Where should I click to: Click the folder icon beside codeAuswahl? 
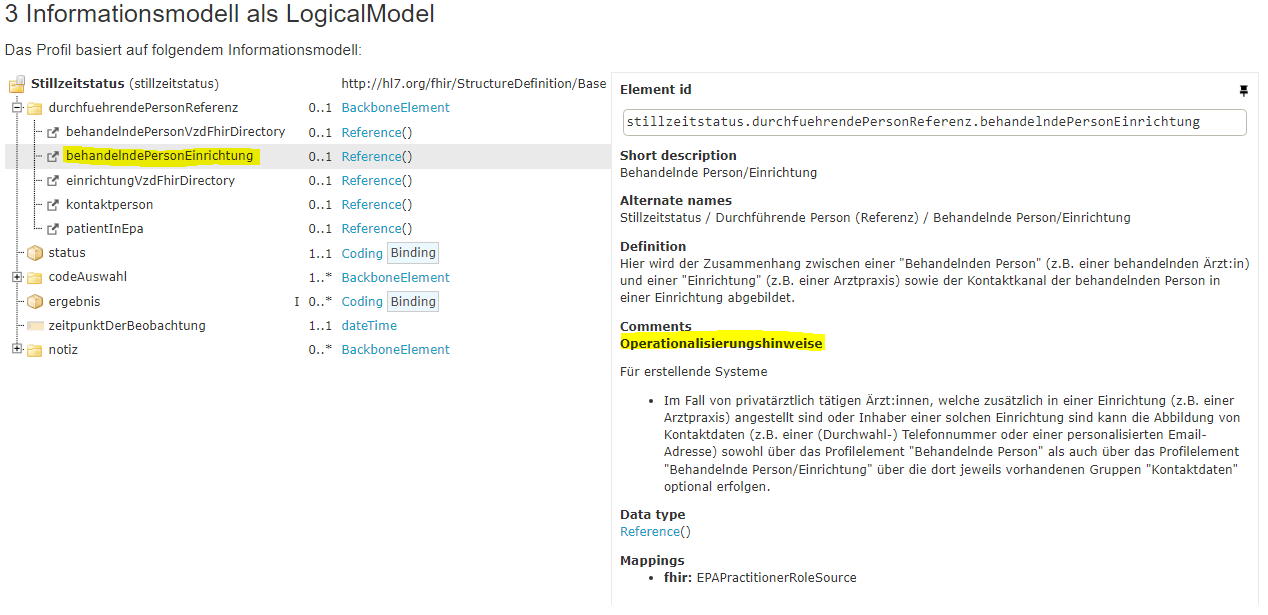pos(35,278)
